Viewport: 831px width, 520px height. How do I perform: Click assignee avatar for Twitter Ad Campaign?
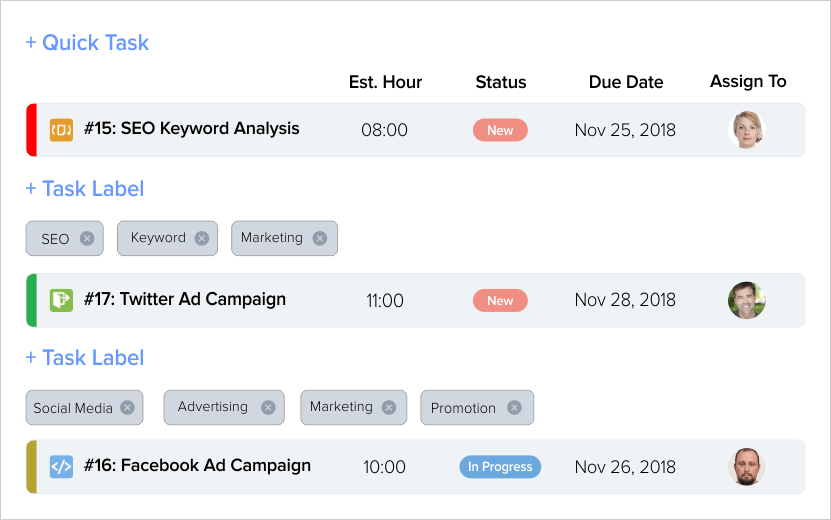[747, 300]
